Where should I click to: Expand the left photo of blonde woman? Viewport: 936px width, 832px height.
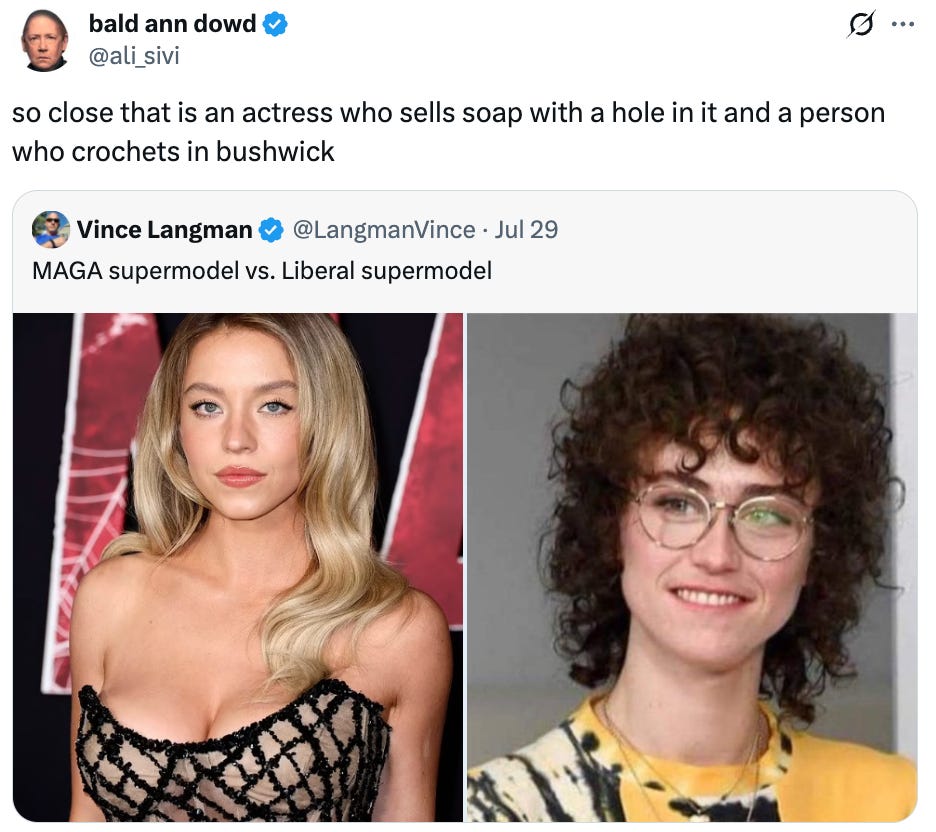click(x=238, y=567)
